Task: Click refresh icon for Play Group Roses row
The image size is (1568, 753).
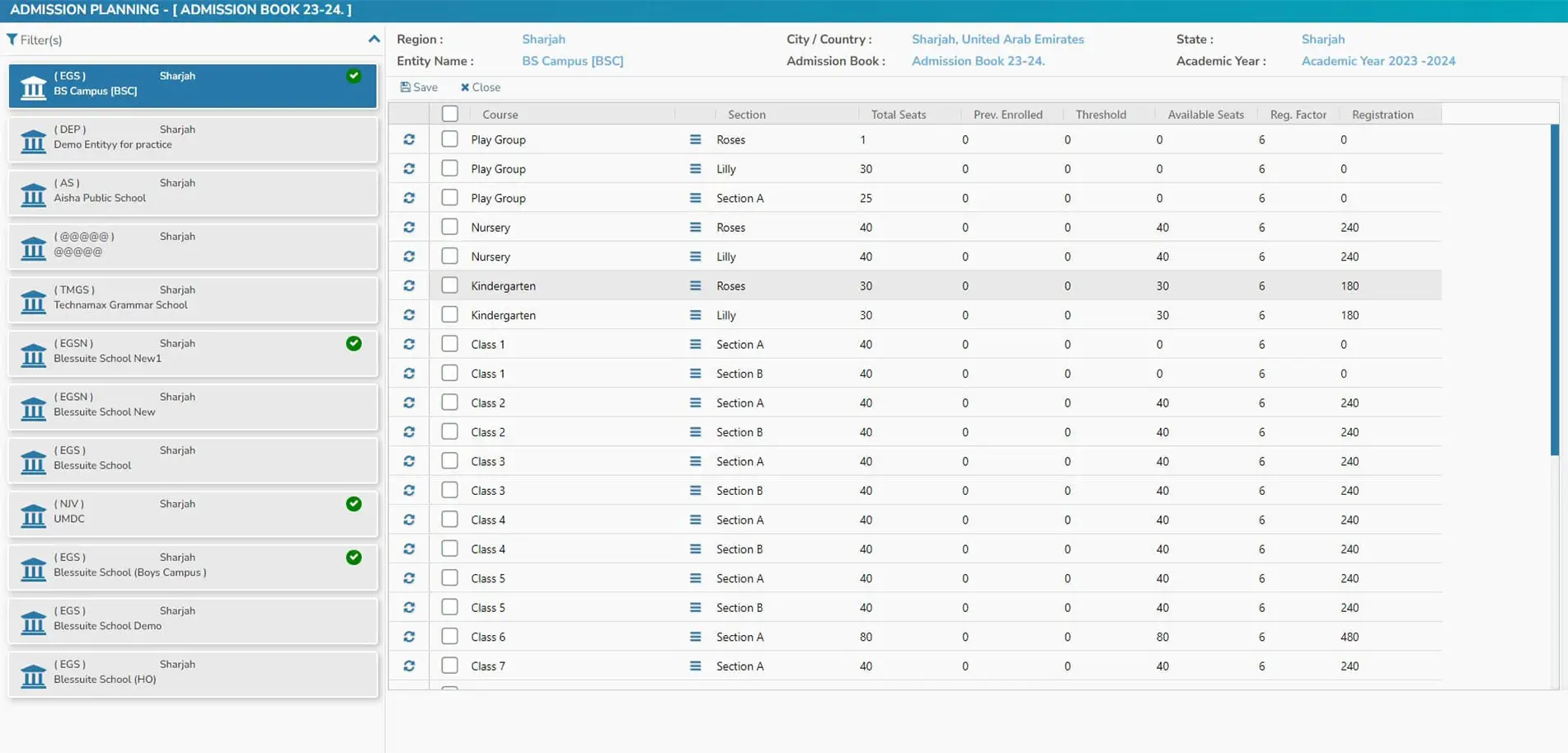Action: tap(409, 139)
